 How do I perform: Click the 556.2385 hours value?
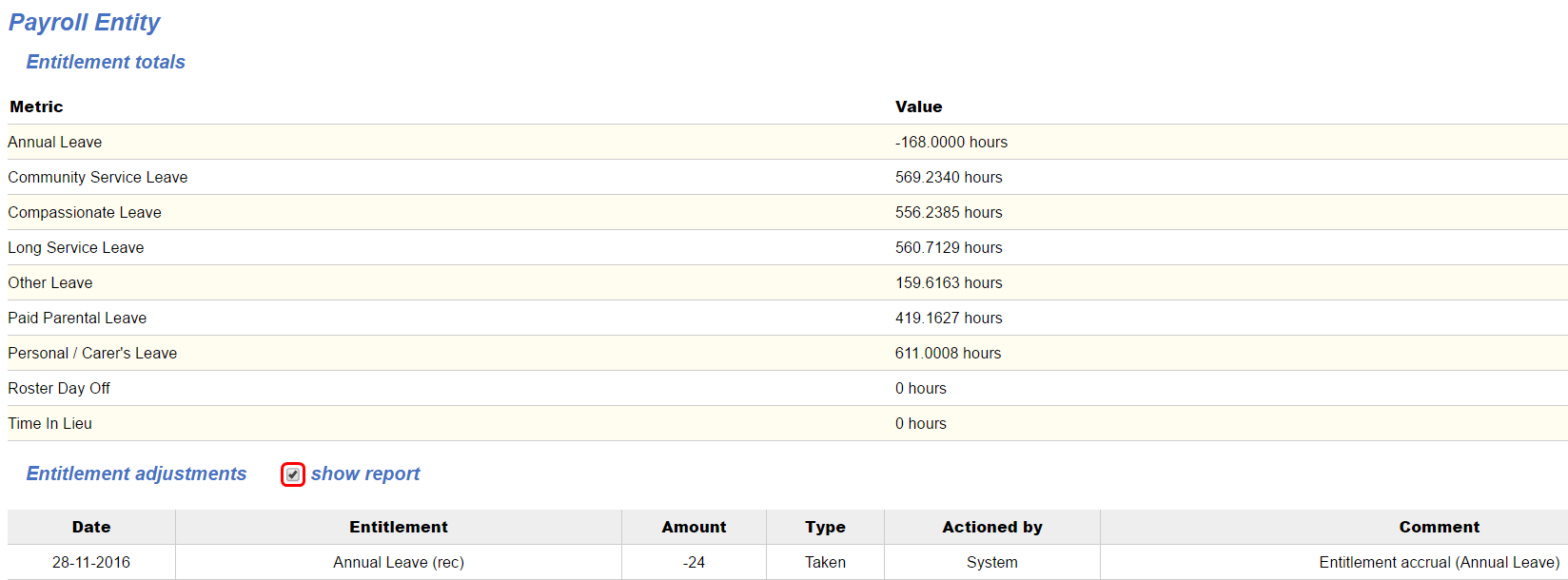(949, 212)
